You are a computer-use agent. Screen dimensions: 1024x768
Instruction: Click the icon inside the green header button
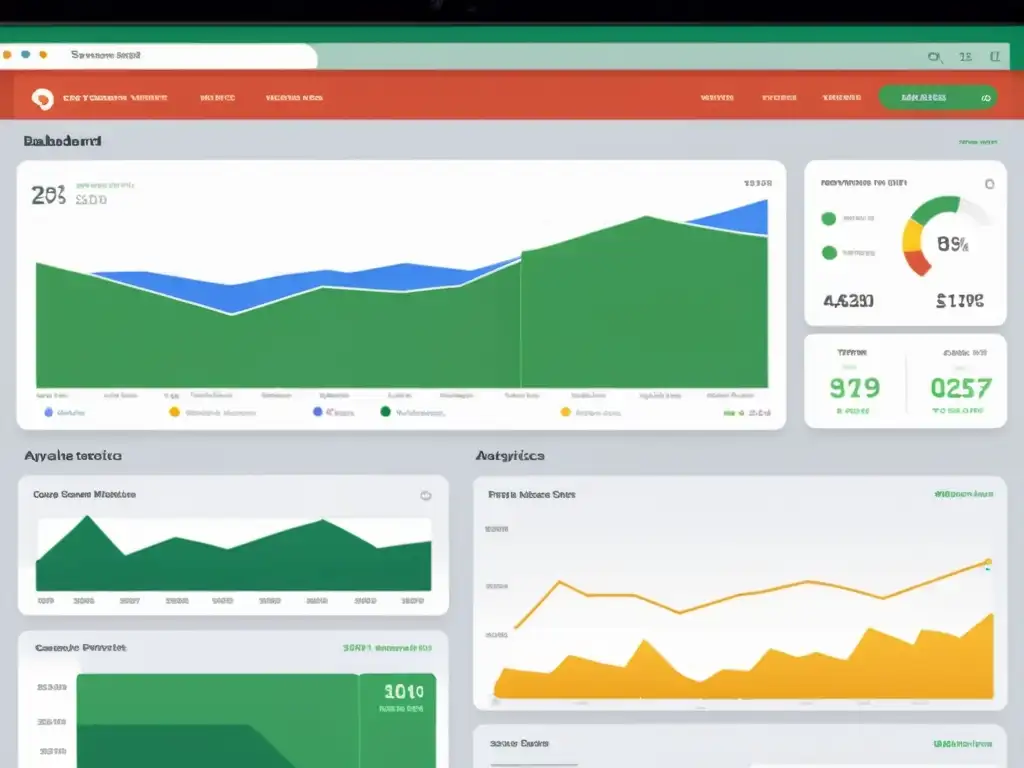tap(986, 98)
